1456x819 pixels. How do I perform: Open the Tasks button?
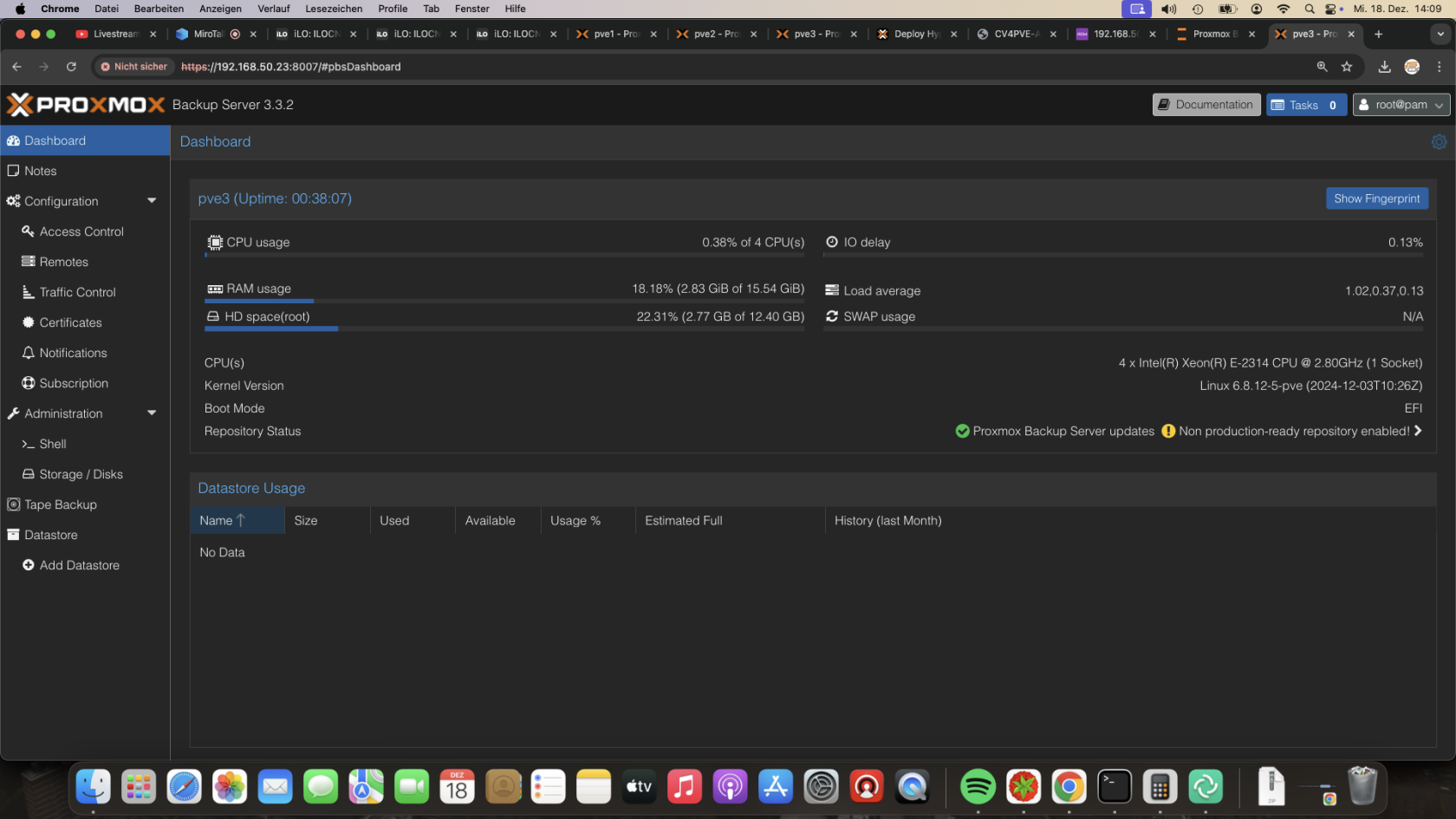[x=1306, y=105]
